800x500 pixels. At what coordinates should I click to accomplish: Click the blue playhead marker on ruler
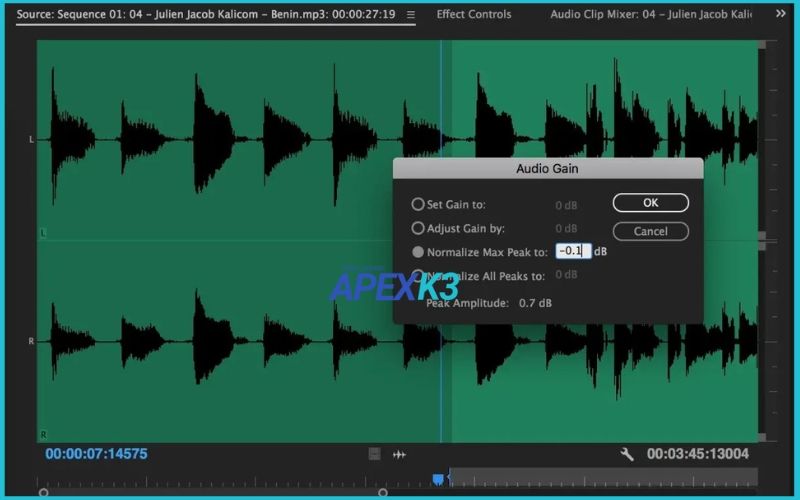click(438, 479)
